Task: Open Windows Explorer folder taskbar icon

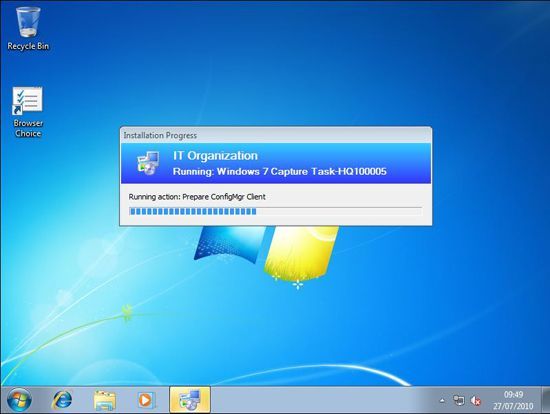Action: coord(105,400)
